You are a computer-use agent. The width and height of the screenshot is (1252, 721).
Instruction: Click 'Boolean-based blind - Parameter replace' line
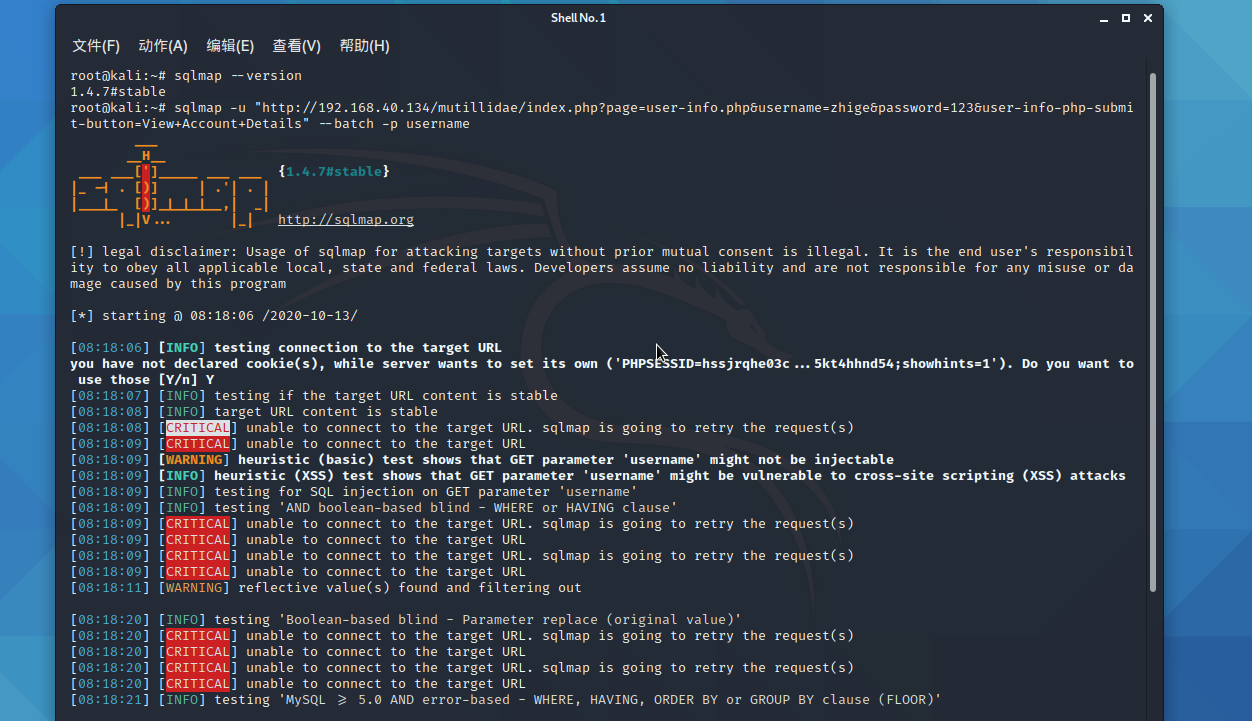406,620
